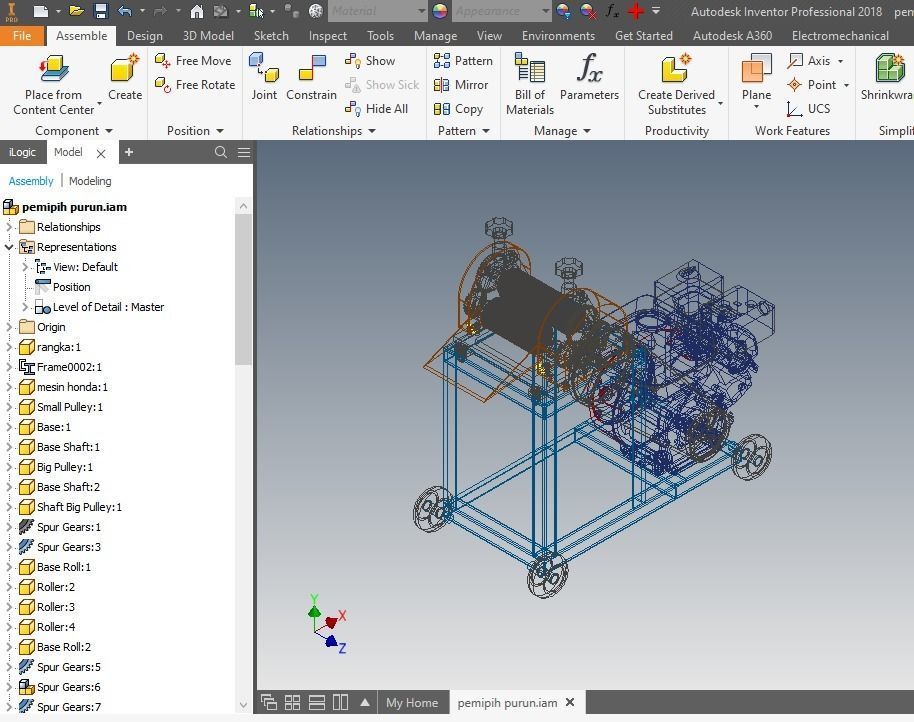This screenshot has height=722, width=914.
Task: Click the Assembly browser view link
Action: (x=31, y=181)
